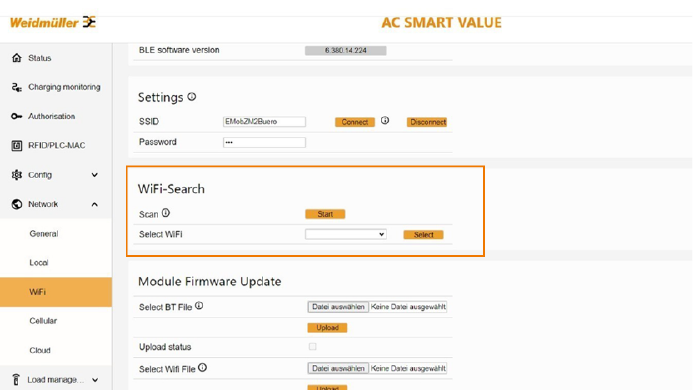Toggle the Upload status checkbox
Image resolution: width=694 pixels, height=390 pixels.
click(312, 347)
